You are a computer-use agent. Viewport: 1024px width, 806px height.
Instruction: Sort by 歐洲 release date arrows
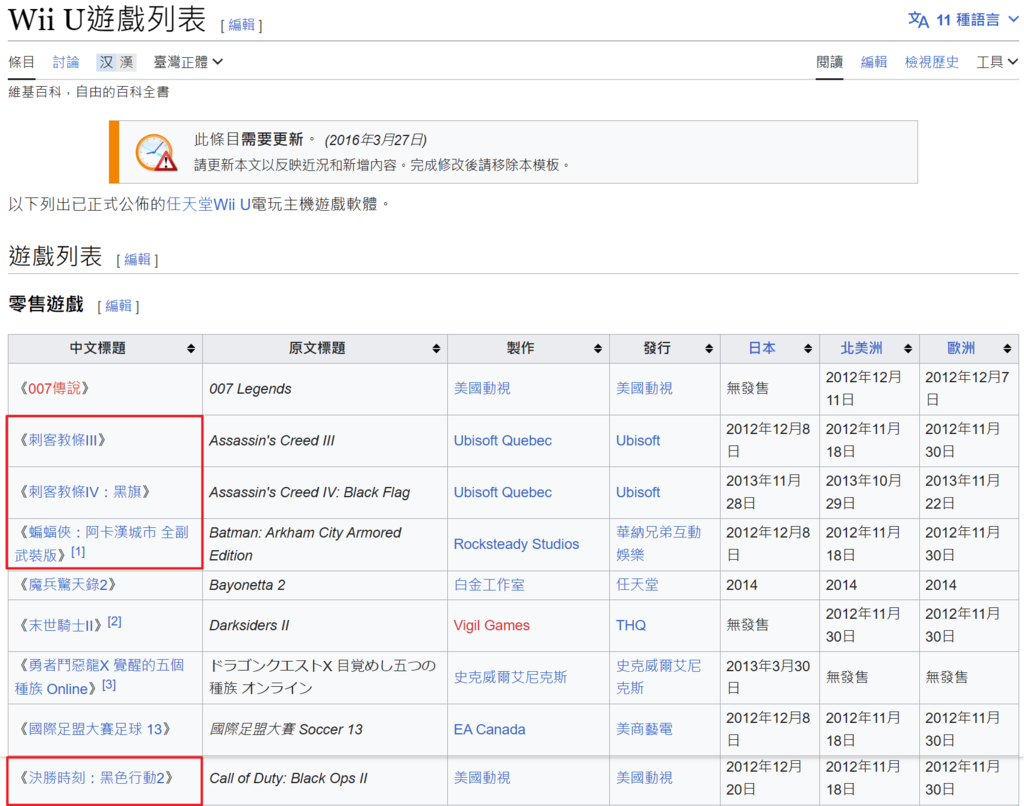coord(1007,349)
